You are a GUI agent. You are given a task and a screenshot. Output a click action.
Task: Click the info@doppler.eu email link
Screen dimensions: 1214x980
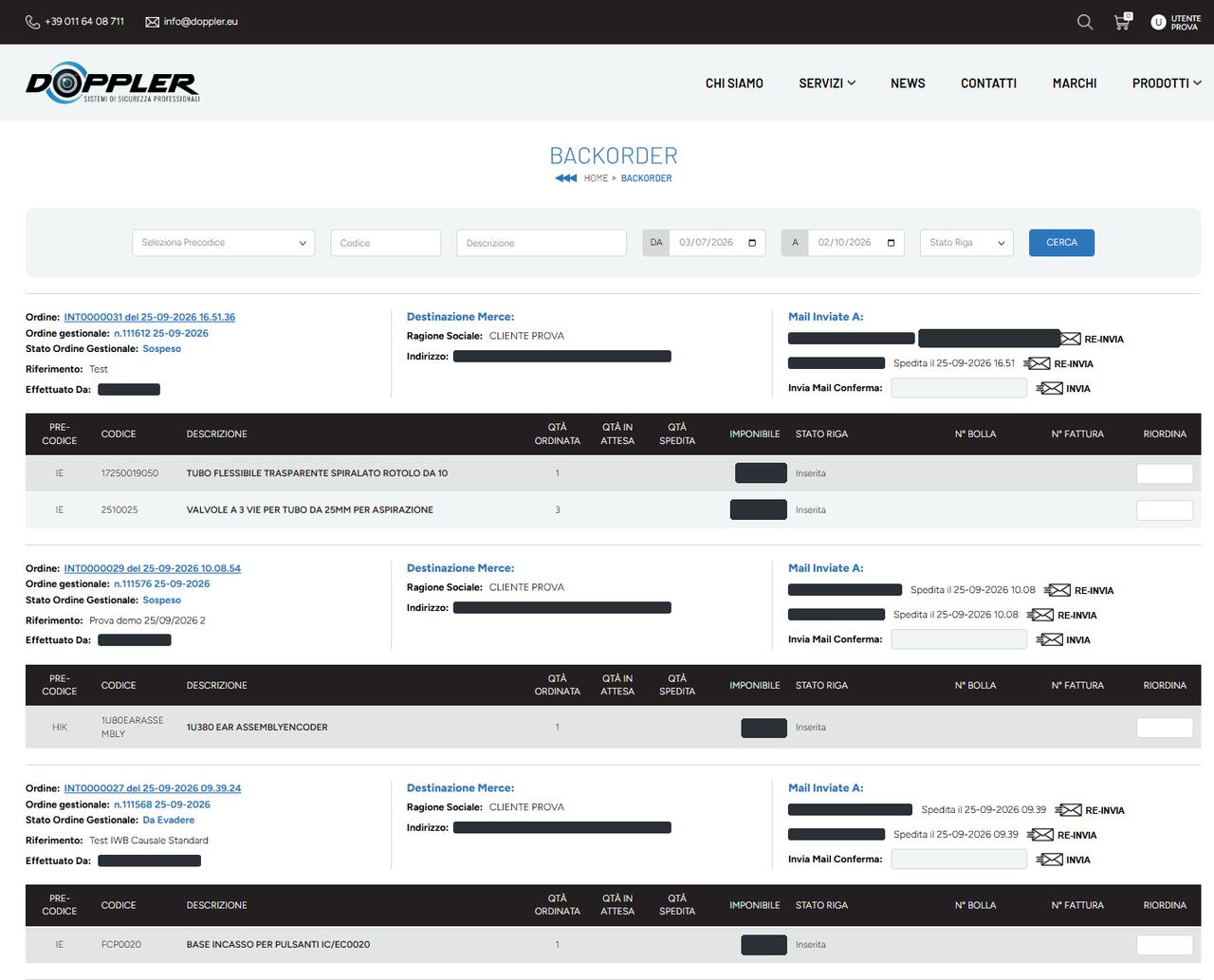click(200, 22)
